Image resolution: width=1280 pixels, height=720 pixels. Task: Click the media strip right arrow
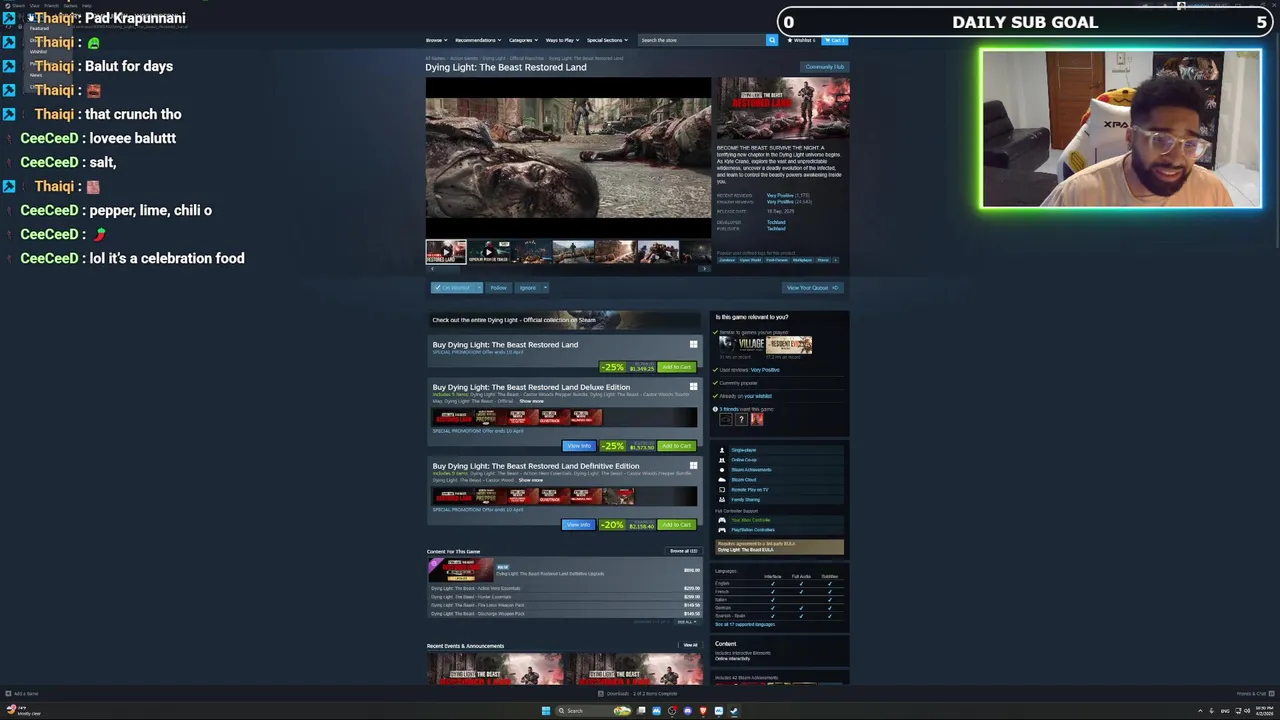[704, 268]
